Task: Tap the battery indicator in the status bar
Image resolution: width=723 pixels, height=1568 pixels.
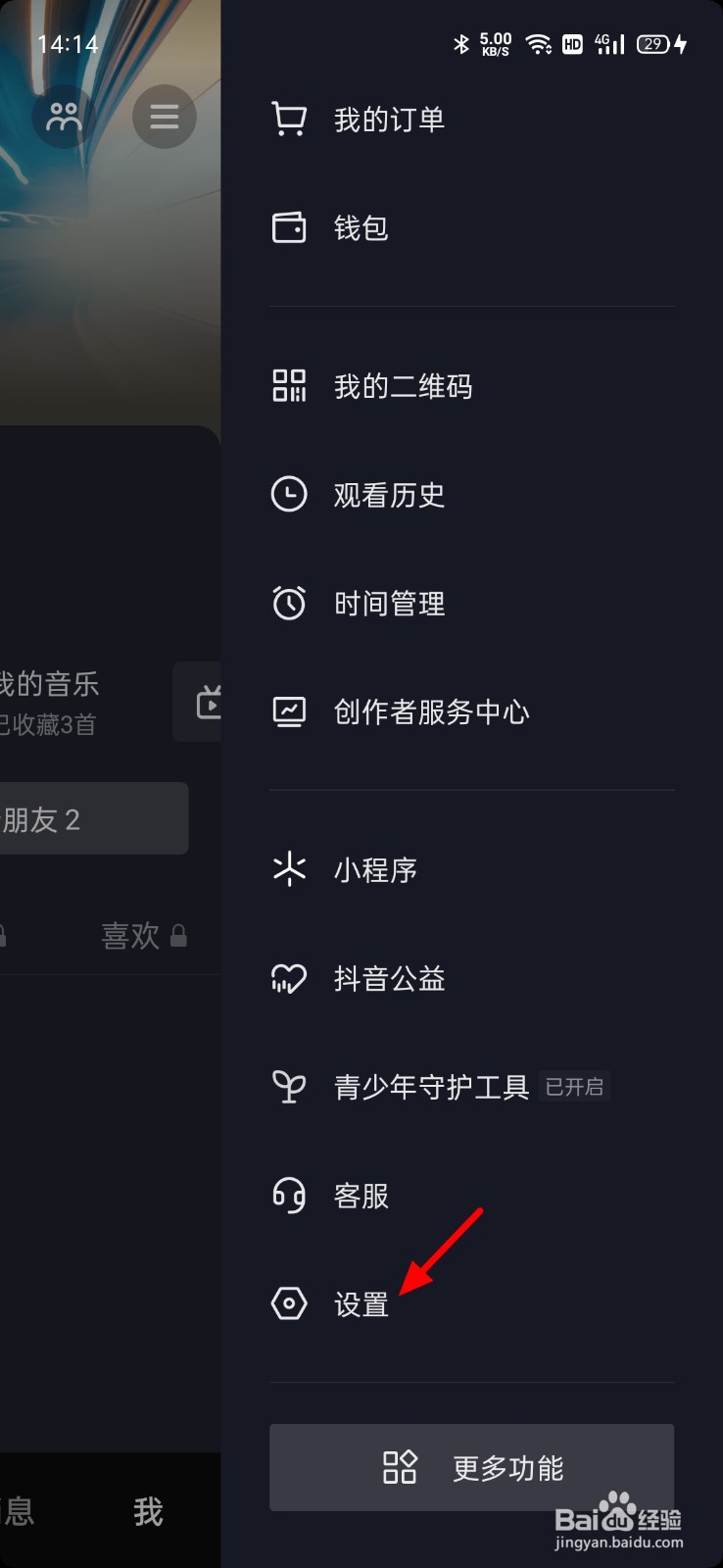Action: tap(652, 43)
